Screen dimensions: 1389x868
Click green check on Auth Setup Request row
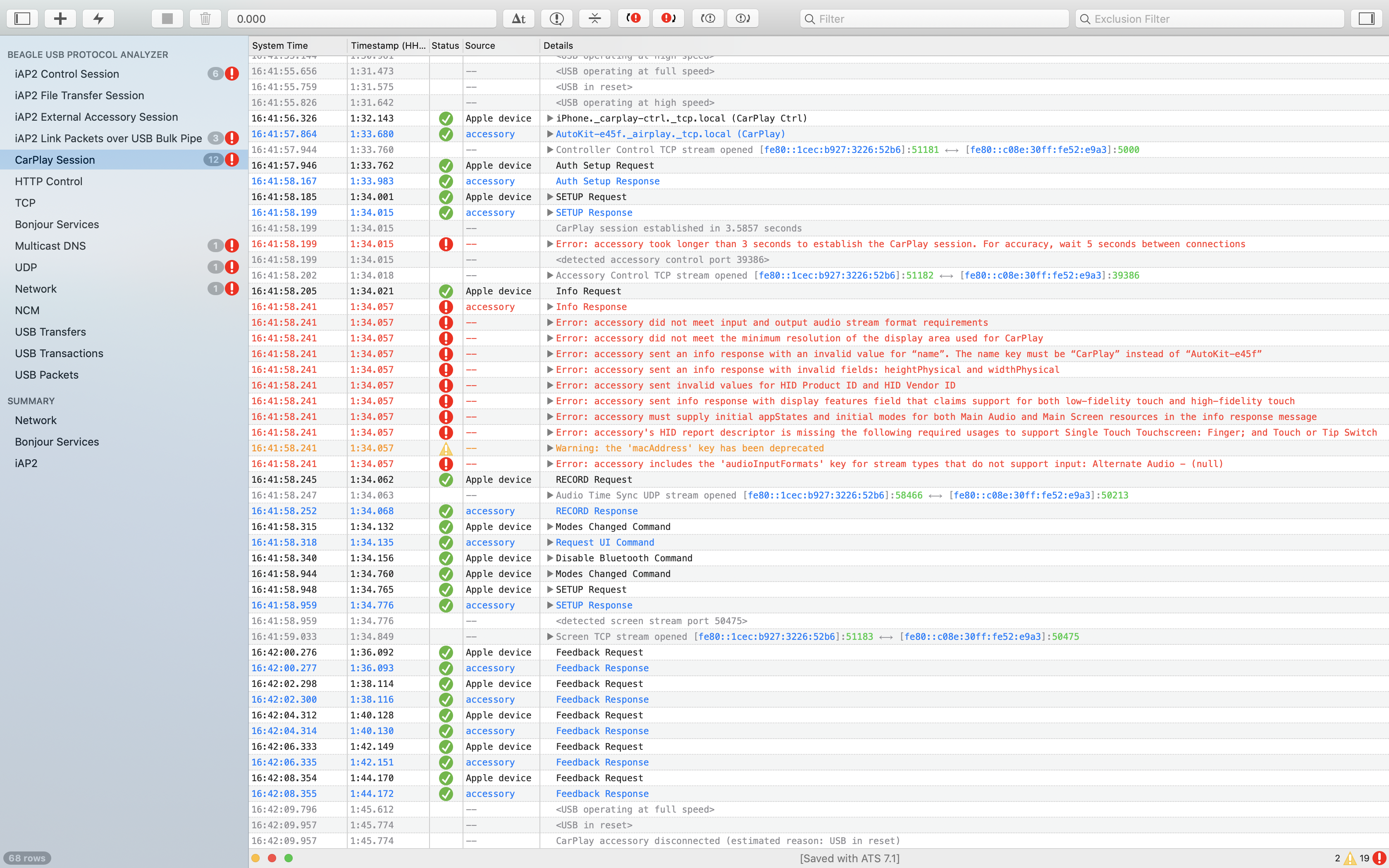pos(446,166)
